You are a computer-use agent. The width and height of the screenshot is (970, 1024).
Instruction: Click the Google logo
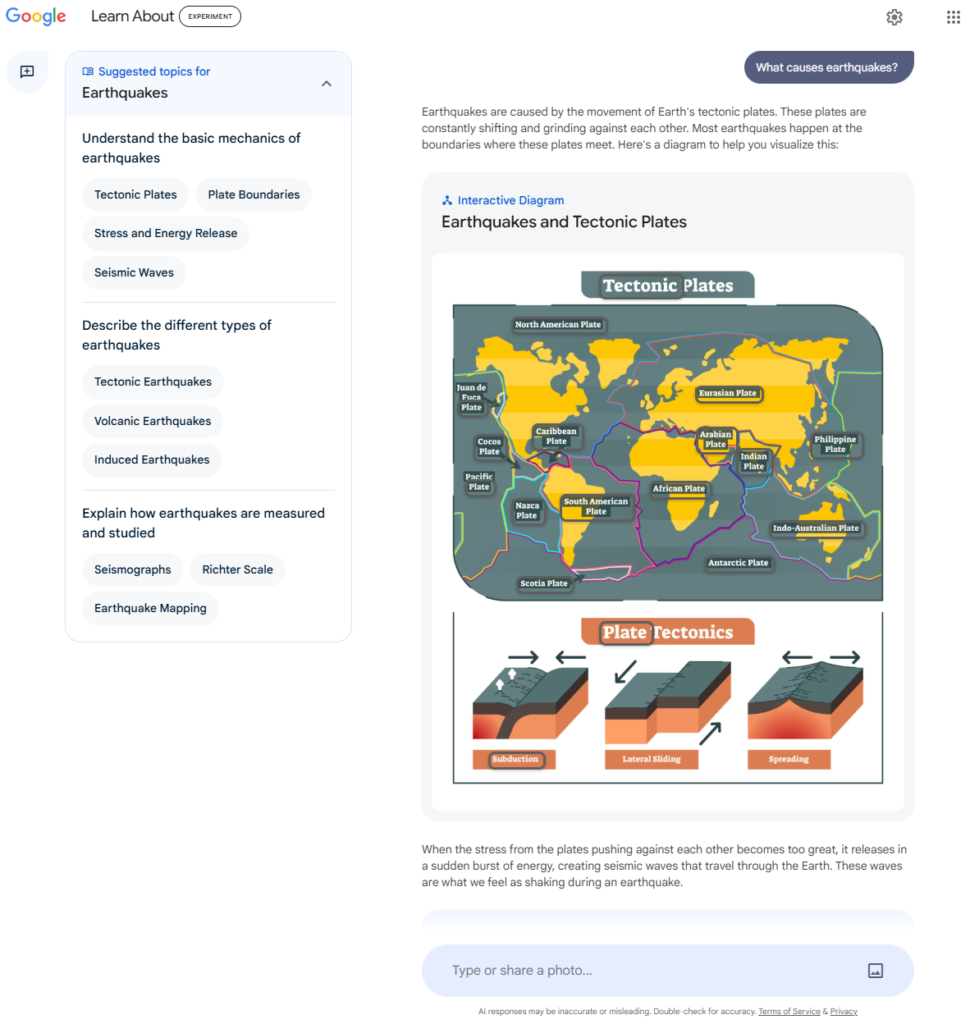tap(35, 16)
